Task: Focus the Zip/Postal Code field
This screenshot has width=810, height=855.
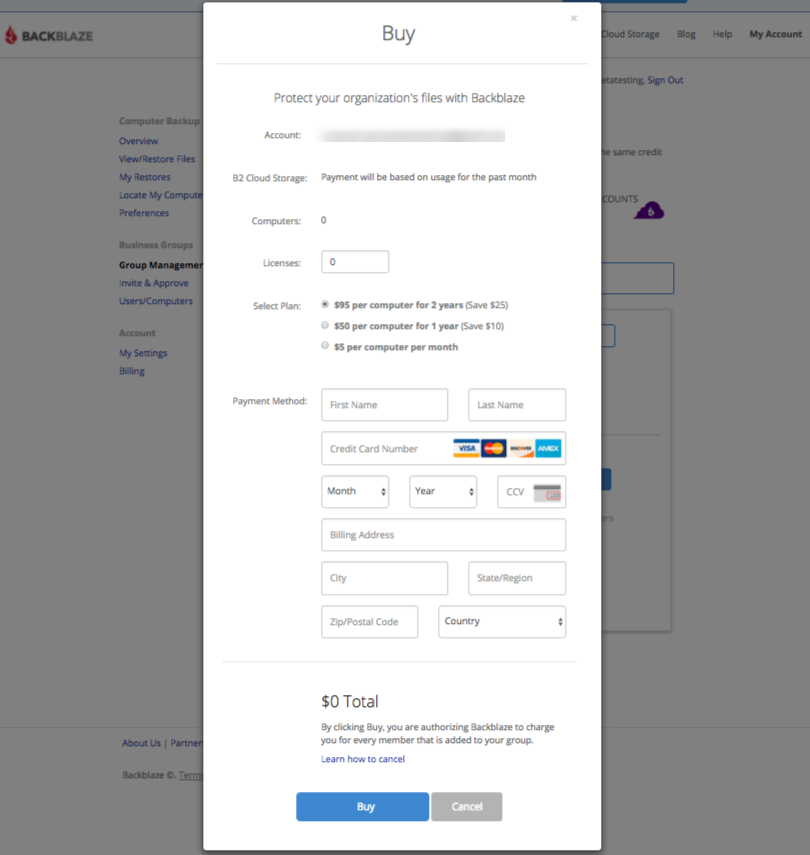Action: 370,622
